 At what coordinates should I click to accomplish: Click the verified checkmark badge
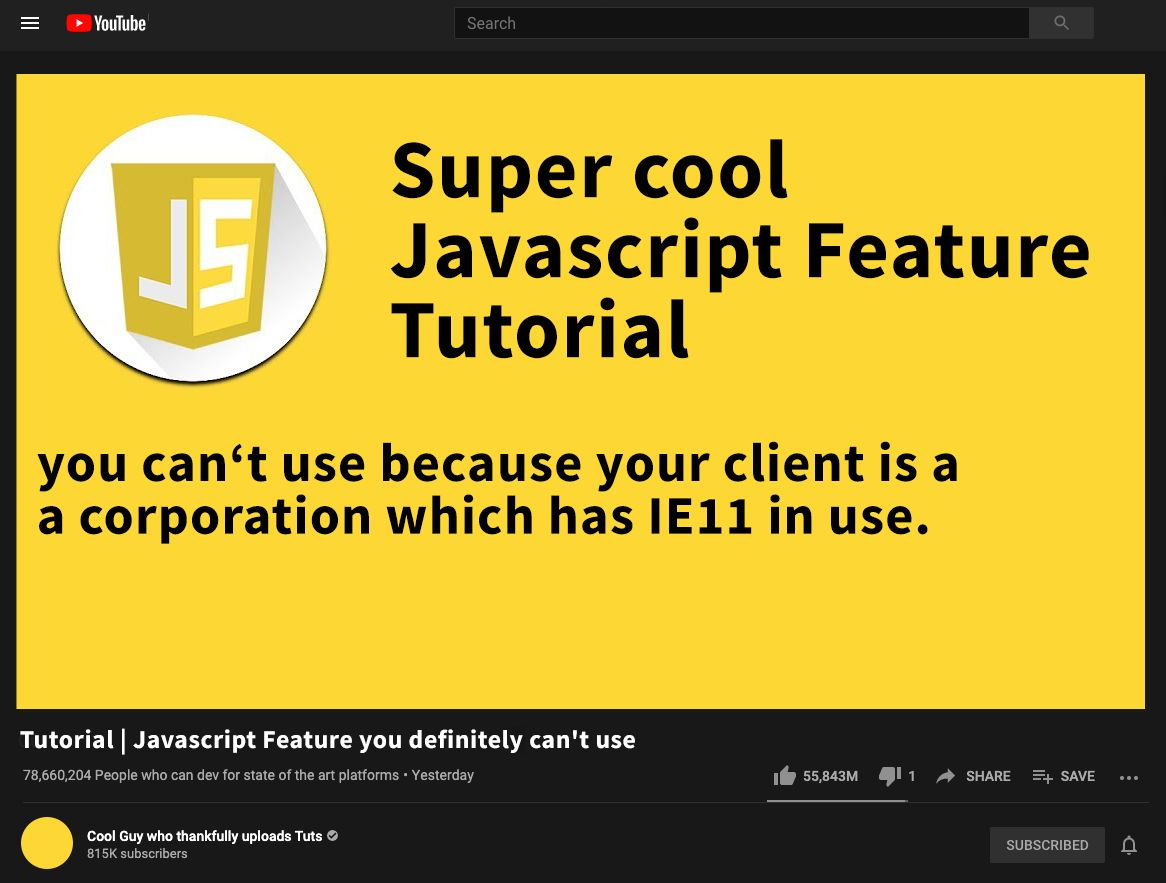(x=332, y=836)
